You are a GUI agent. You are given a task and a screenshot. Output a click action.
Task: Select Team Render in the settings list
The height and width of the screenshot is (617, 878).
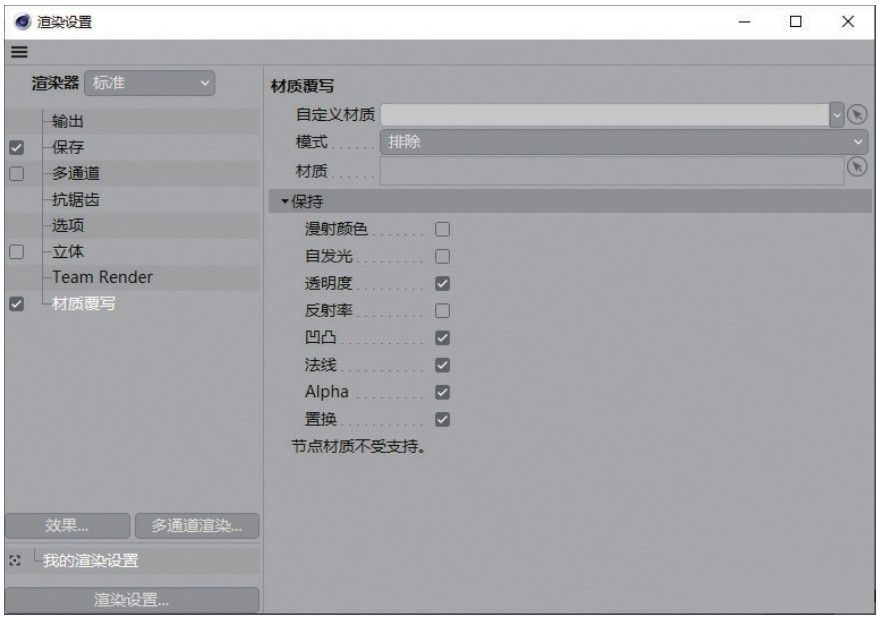click(x=102, y=277)
